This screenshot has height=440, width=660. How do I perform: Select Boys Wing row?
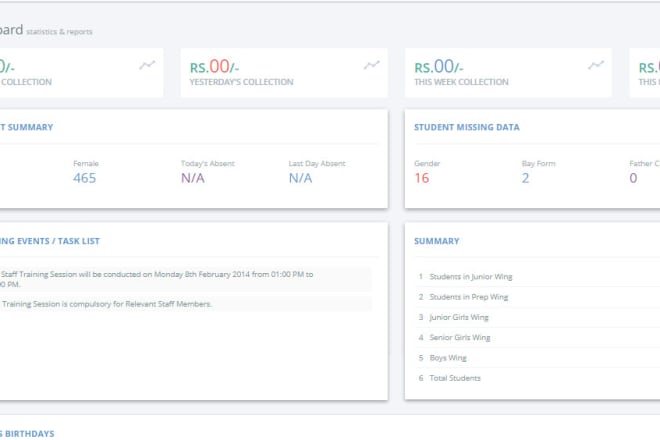tap(537, 357)
